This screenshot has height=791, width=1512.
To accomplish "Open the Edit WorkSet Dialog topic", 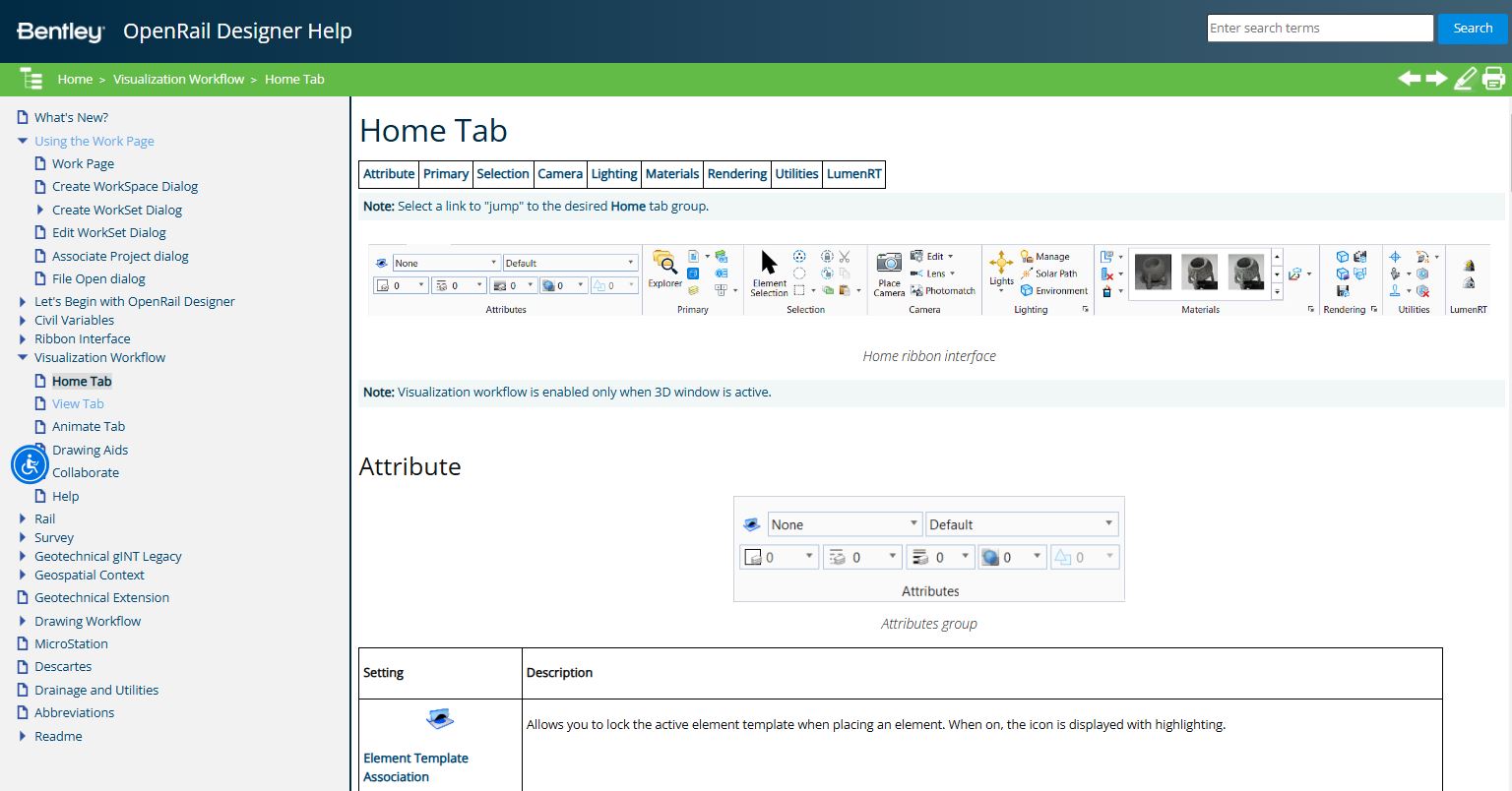I will (x=109, y=232).
